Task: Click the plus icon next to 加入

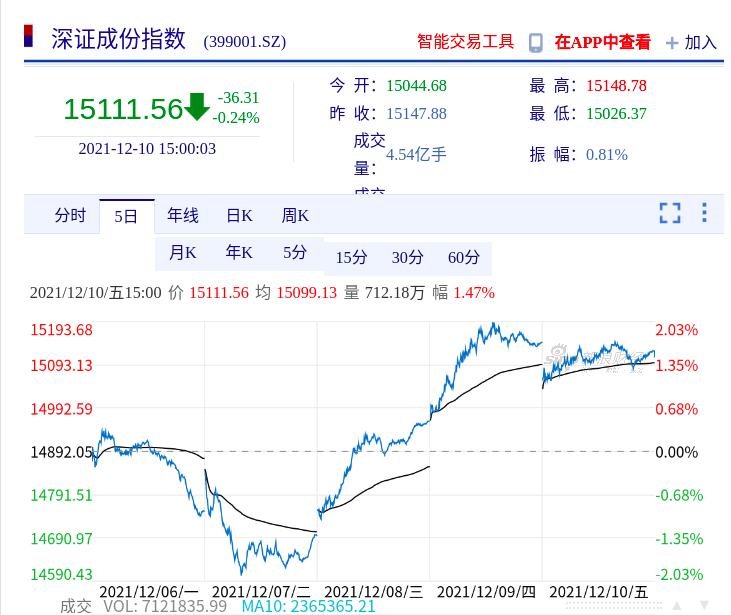Action: [x=672, y=43]
